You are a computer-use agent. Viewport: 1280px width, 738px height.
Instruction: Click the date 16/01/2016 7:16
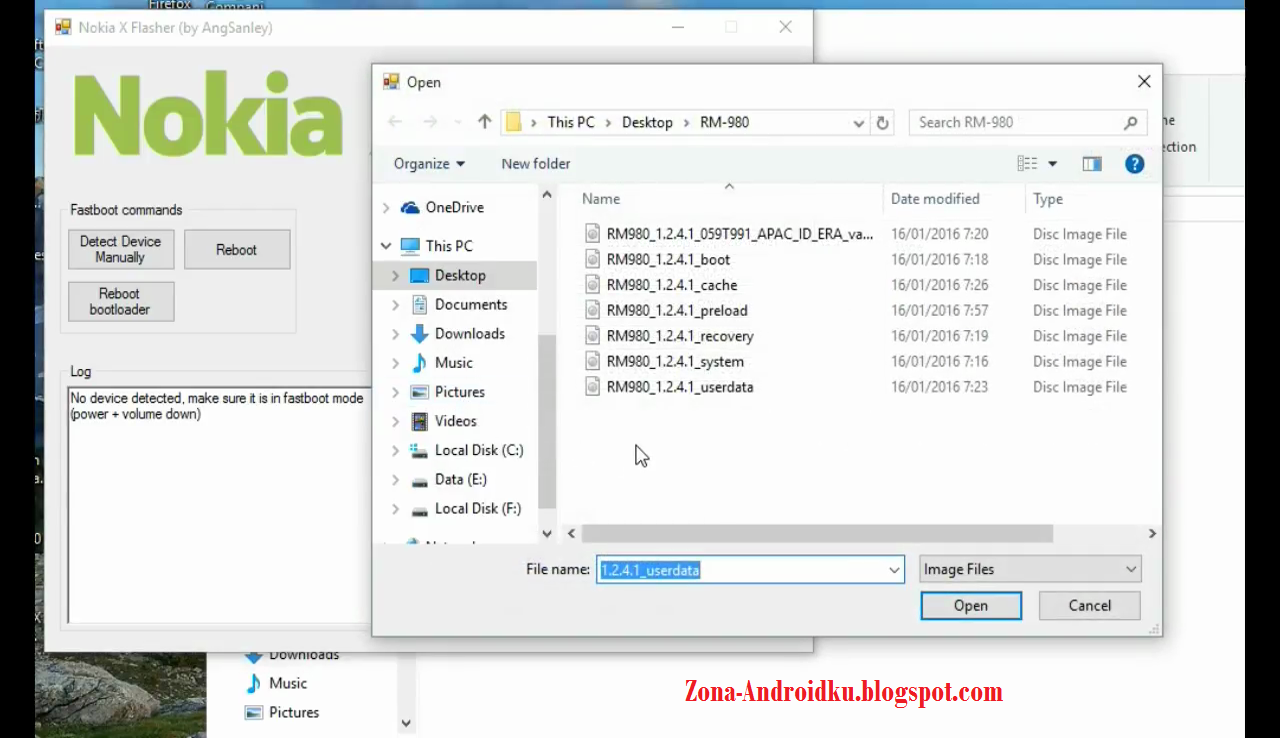click(939, 362)
